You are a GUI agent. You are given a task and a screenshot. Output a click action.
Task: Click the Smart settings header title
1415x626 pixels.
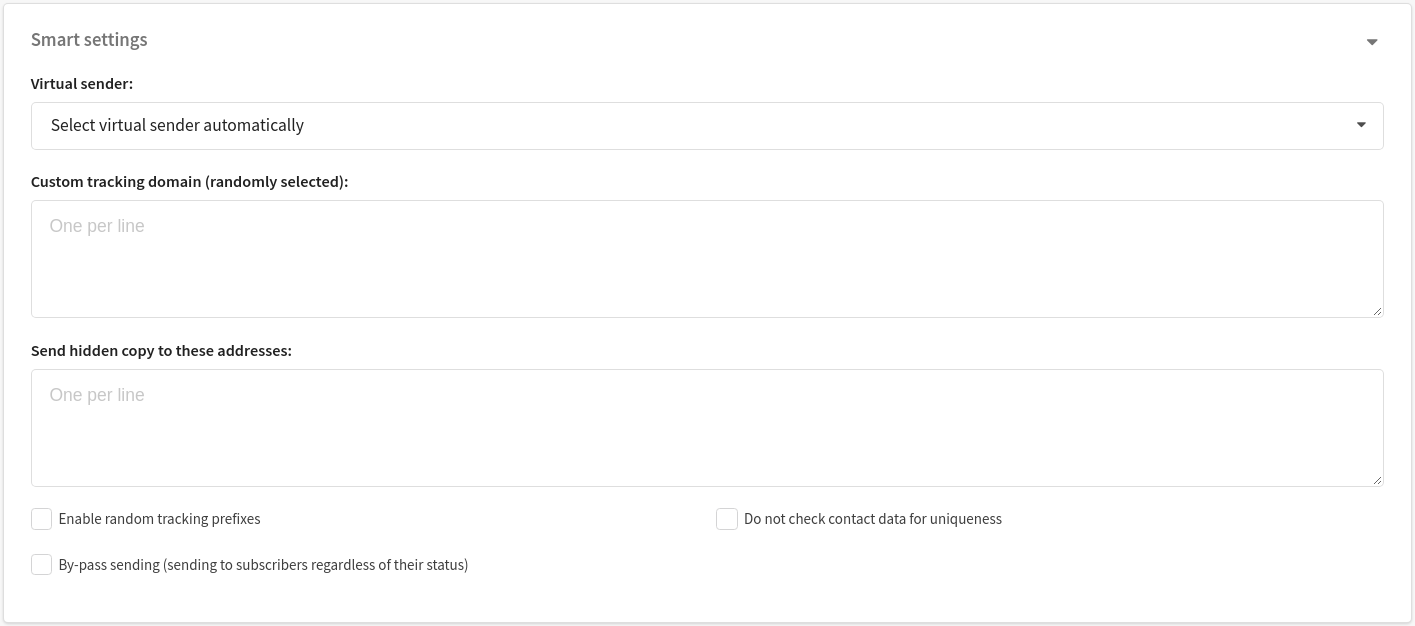pyautogui.click(x=89, y=40)
